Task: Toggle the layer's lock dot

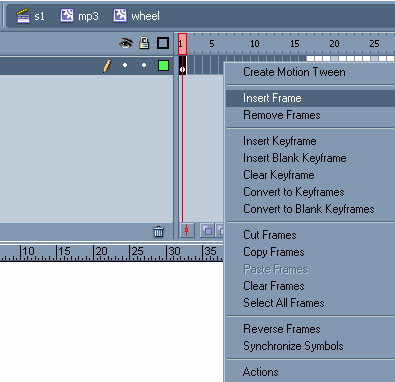Action: 144,65
